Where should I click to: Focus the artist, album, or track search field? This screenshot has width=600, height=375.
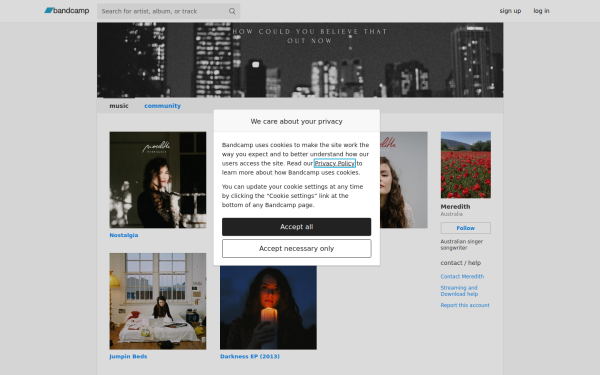[168, 11]
